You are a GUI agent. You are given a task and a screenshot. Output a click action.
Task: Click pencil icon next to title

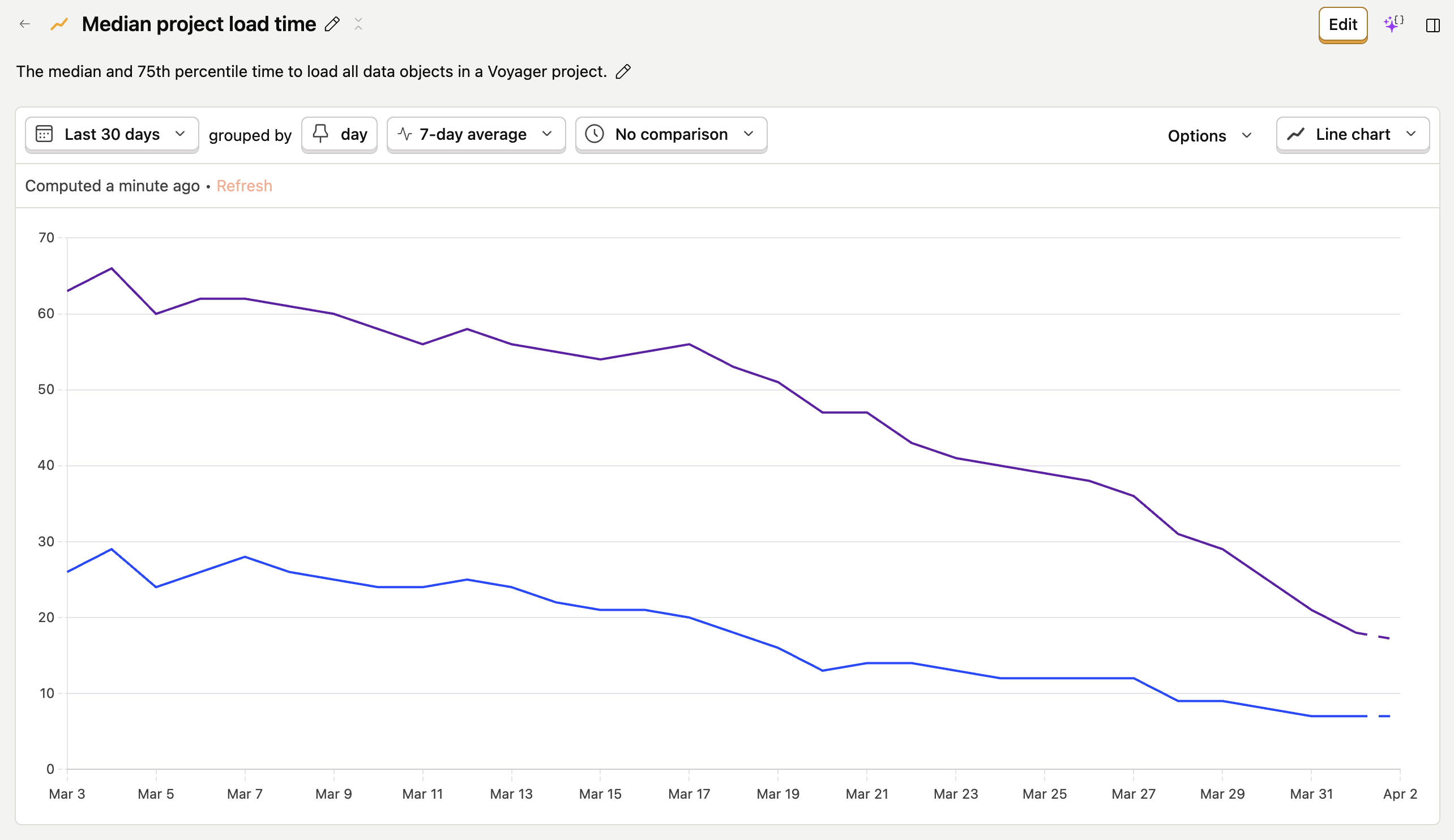pyautogui.click(x=332, y=24)
